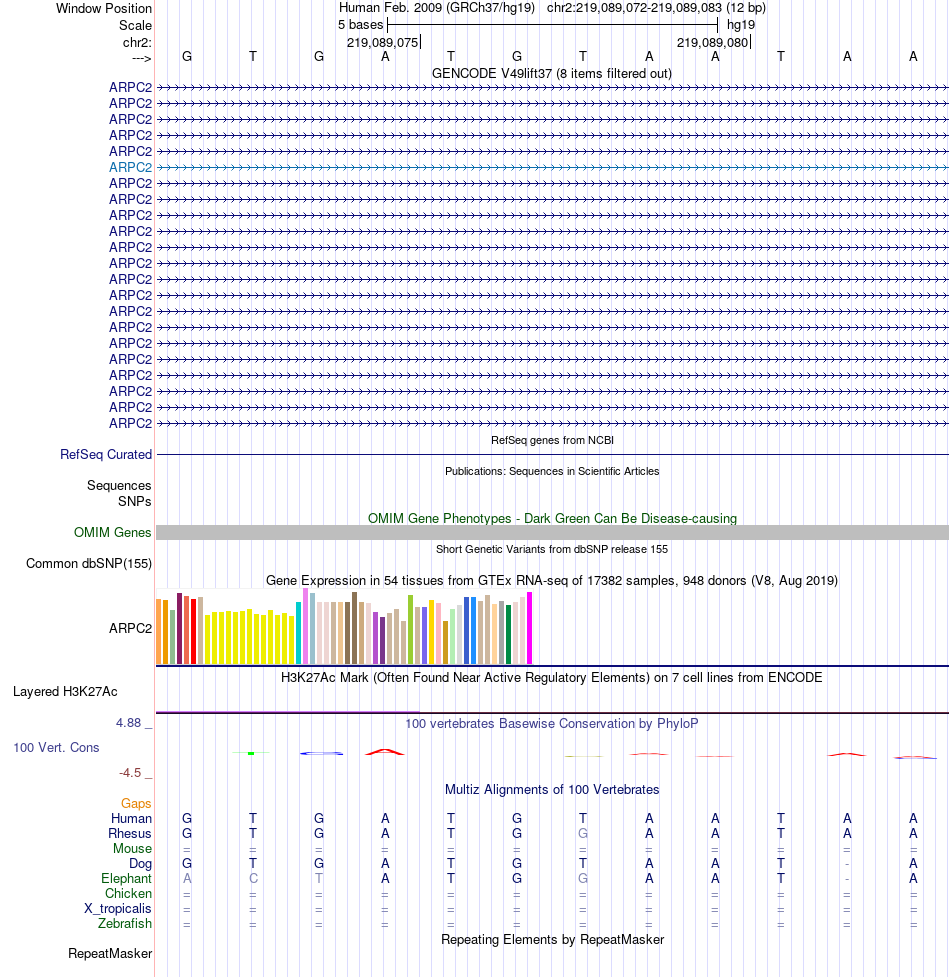Screen dimensions: 950x977
Task: Click the Layered H3K27Ac track label
Action: click(65, 691)
